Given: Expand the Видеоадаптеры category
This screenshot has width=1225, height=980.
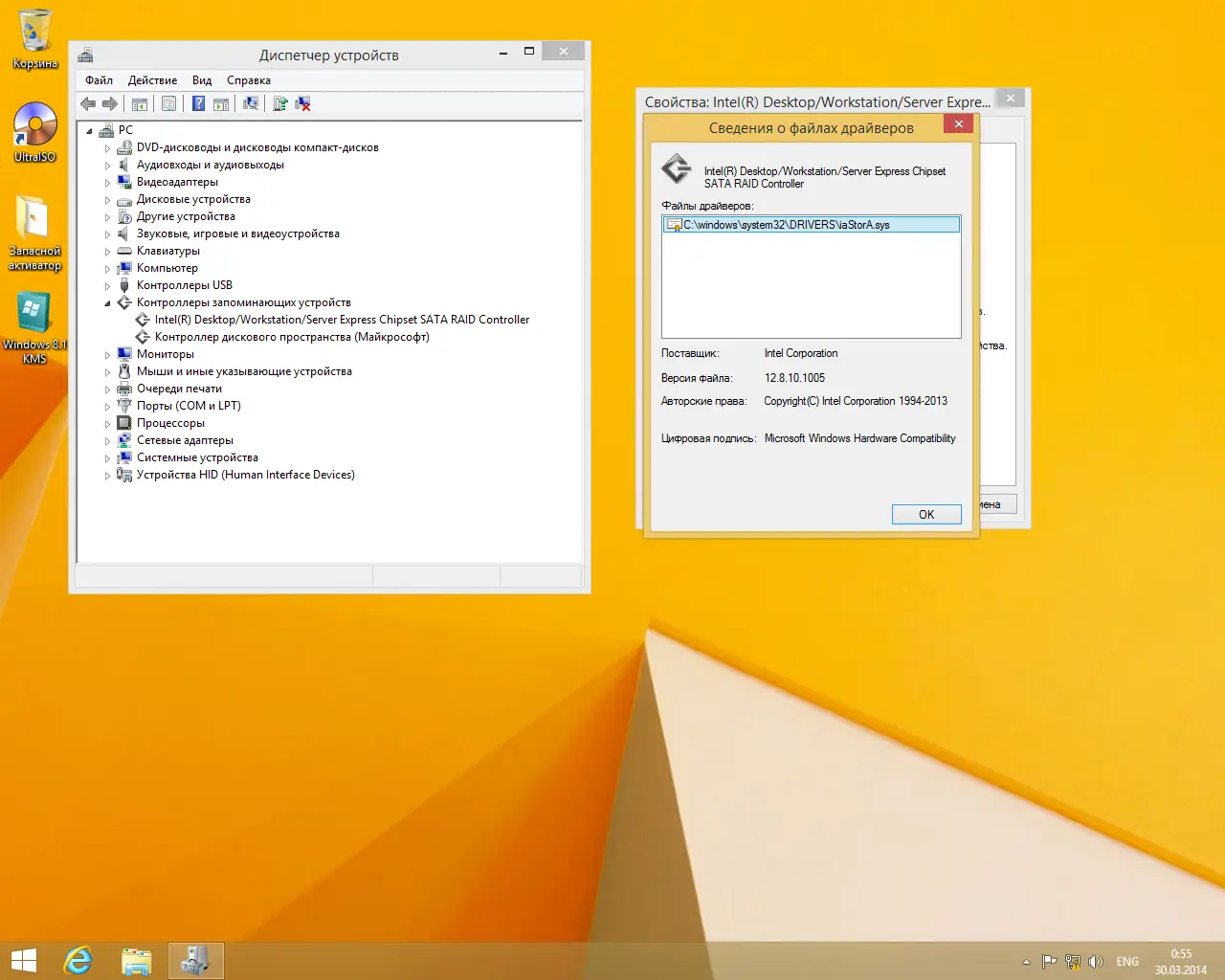Looking at the screenshot, I should click(x=107, y=183).
